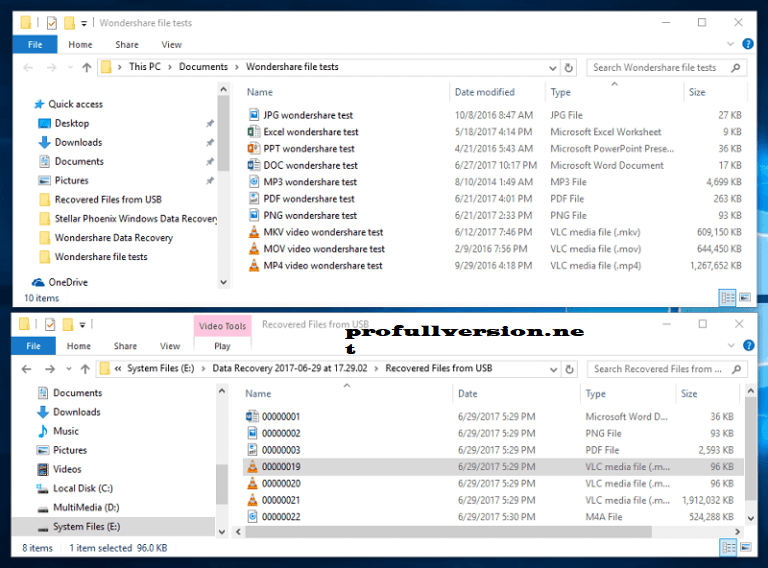
Task: Click the Help icon in Recovered Files window
Action: (x=749, y=346)
